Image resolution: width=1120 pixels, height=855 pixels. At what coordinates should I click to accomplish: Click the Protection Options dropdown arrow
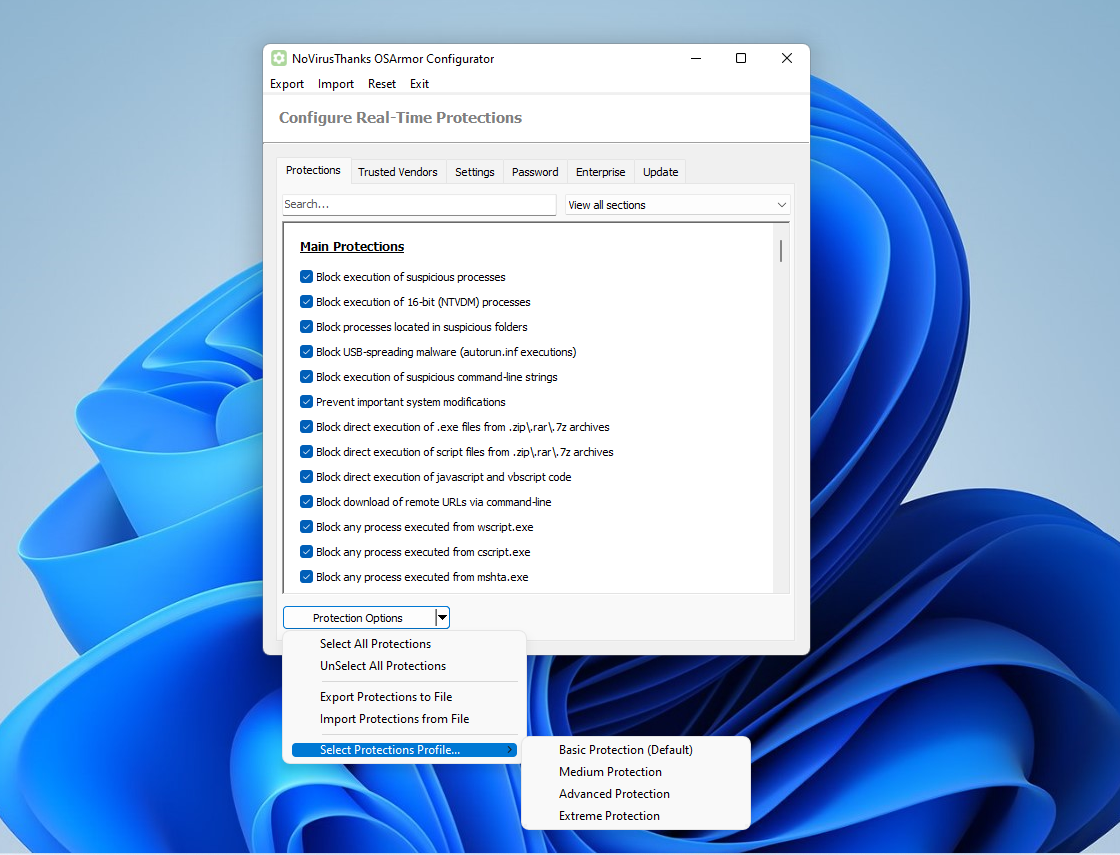(442, 618)
